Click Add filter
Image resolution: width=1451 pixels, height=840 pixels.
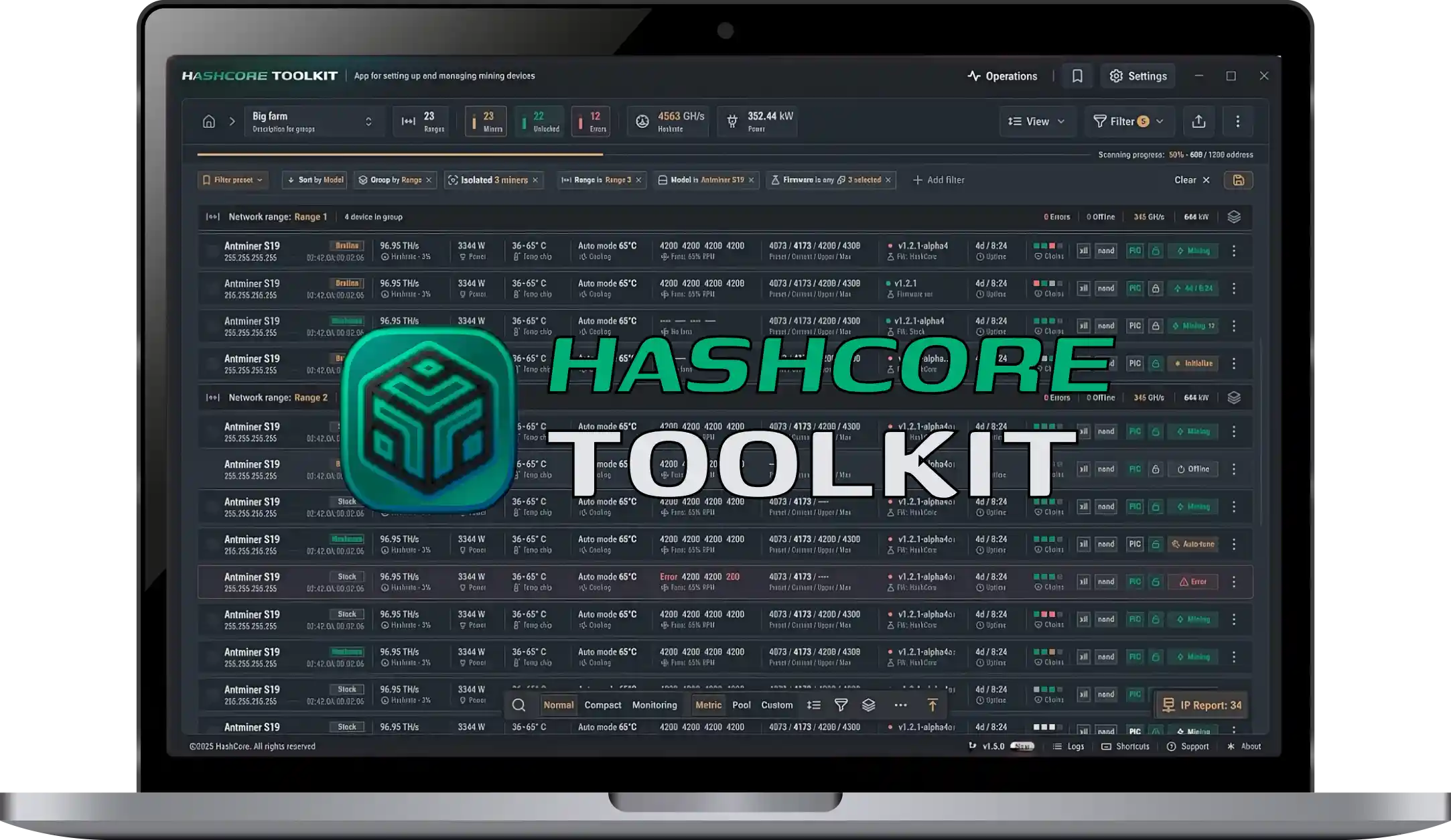[939, 180]
